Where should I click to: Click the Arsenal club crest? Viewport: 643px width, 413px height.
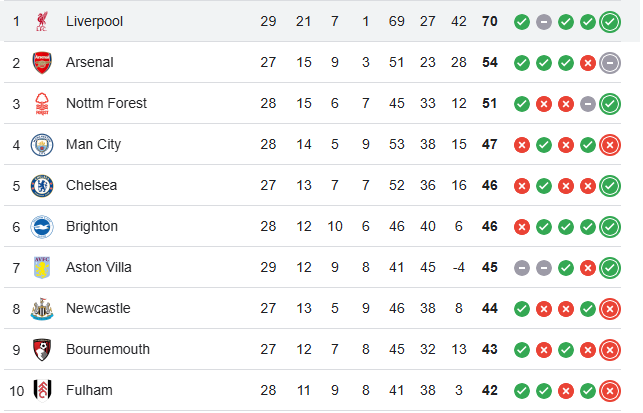point(42,62)
